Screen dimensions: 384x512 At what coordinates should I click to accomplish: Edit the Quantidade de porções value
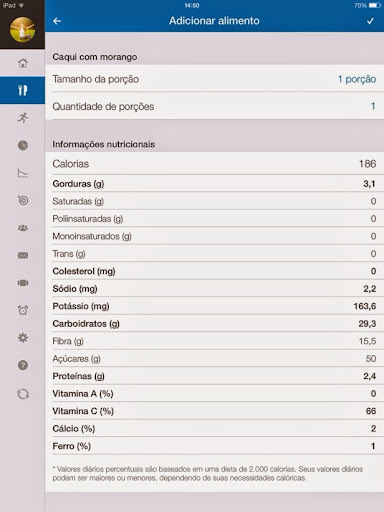(373, 106)
